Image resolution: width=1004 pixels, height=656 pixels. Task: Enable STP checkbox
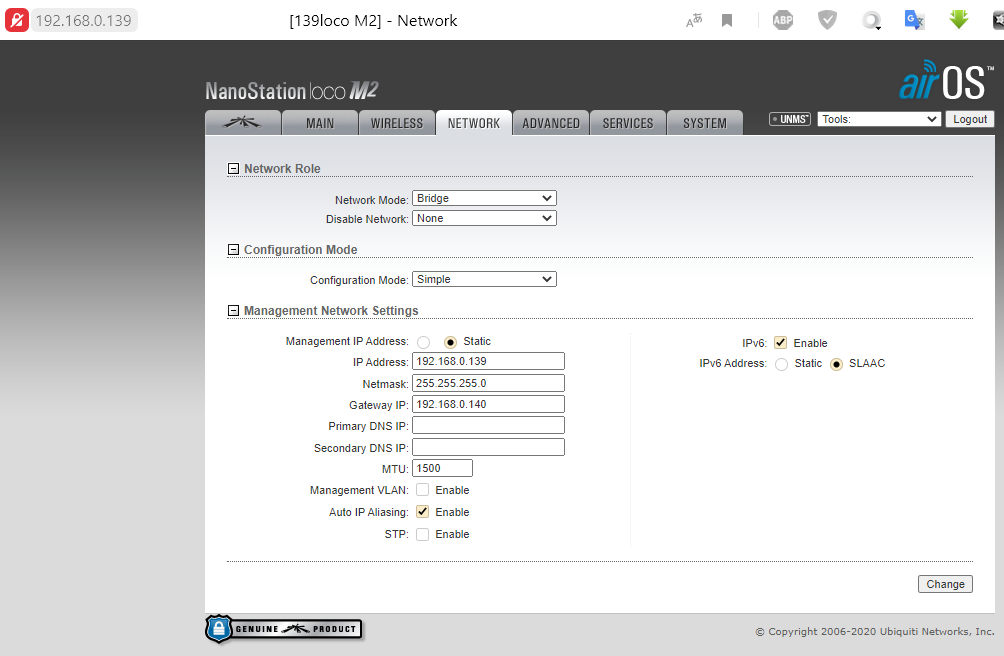pos(423,534)
